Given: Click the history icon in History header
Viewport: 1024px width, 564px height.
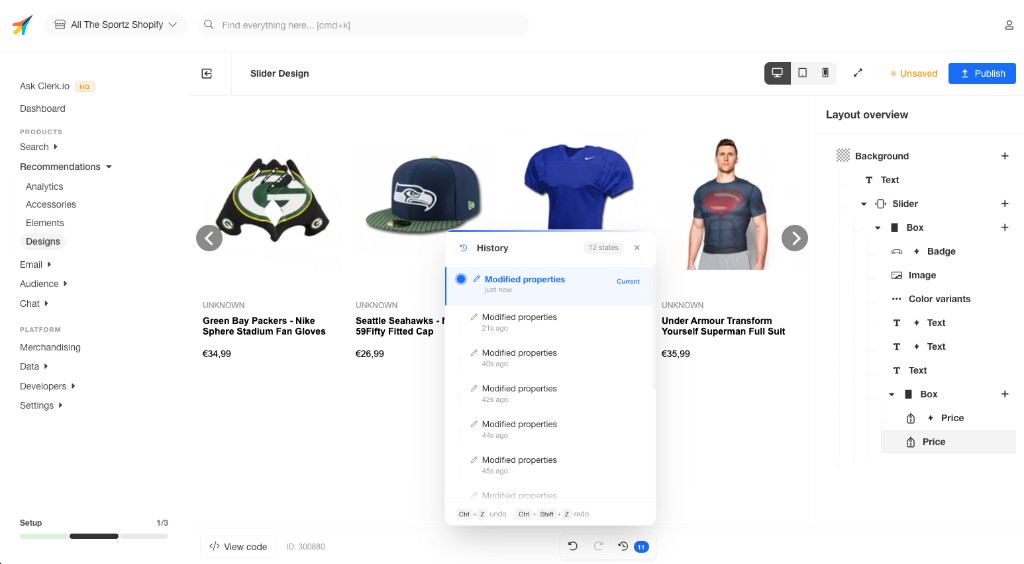Looking at the screenshot, I should click(463, 248).
